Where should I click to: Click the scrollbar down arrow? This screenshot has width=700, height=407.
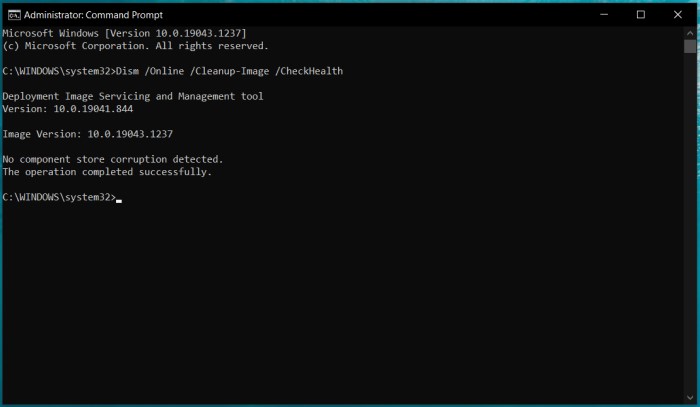coord(690,397)
